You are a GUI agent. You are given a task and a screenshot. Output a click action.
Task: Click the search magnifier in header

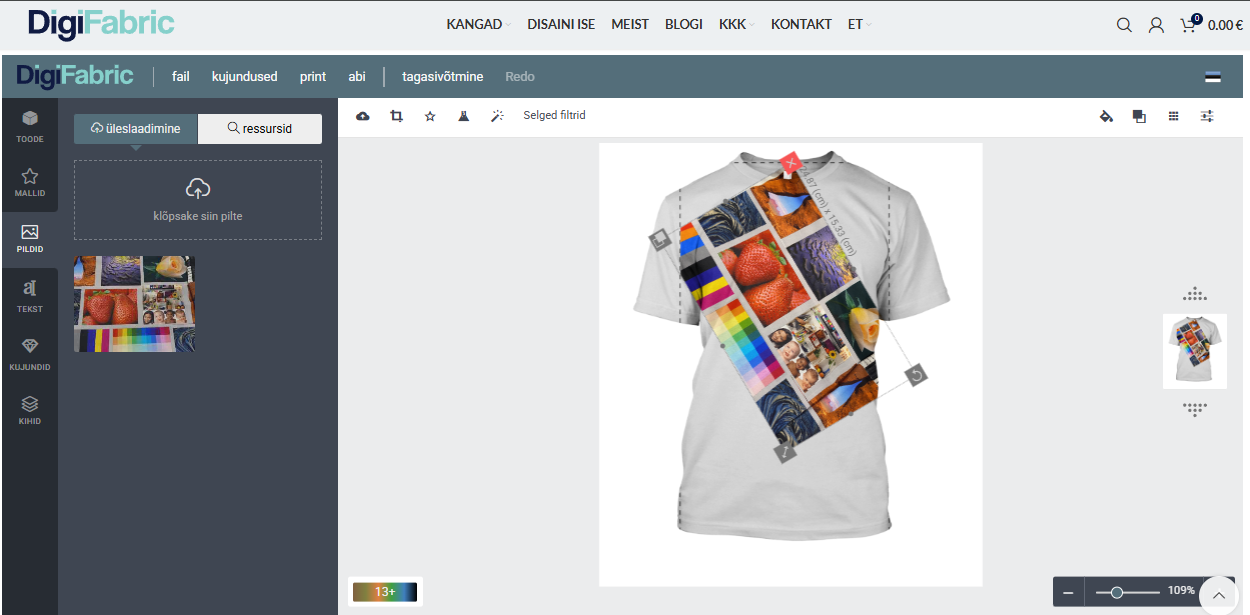point(1124,25)
